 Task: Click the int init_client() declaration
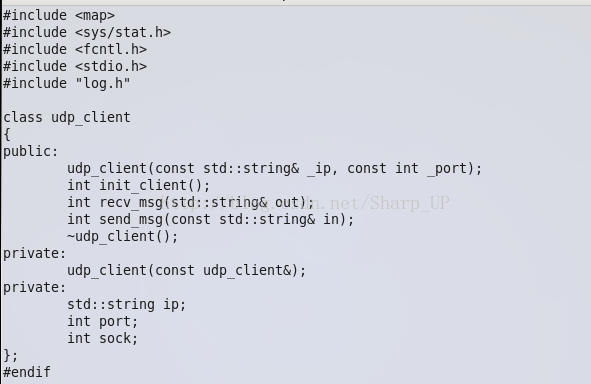click(x=138, y=185)
